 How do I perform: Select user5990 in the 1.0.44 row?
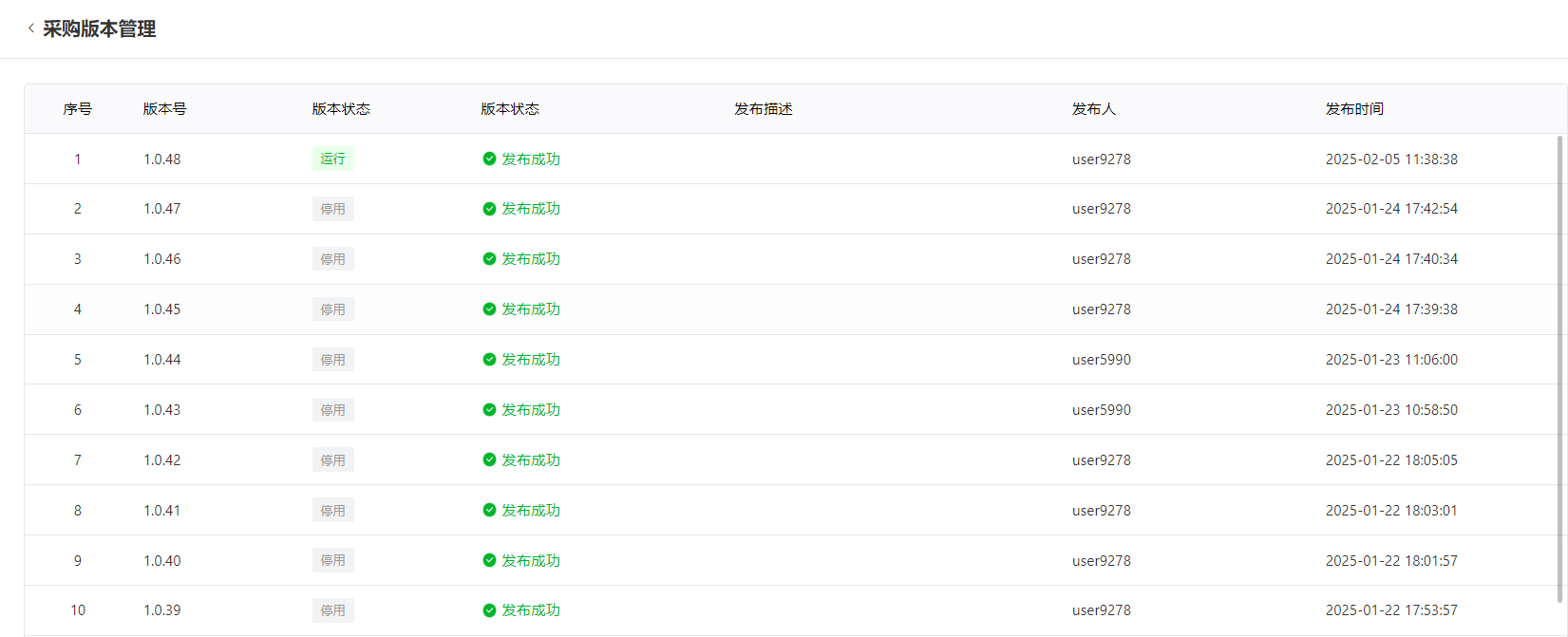point(1101,360)
